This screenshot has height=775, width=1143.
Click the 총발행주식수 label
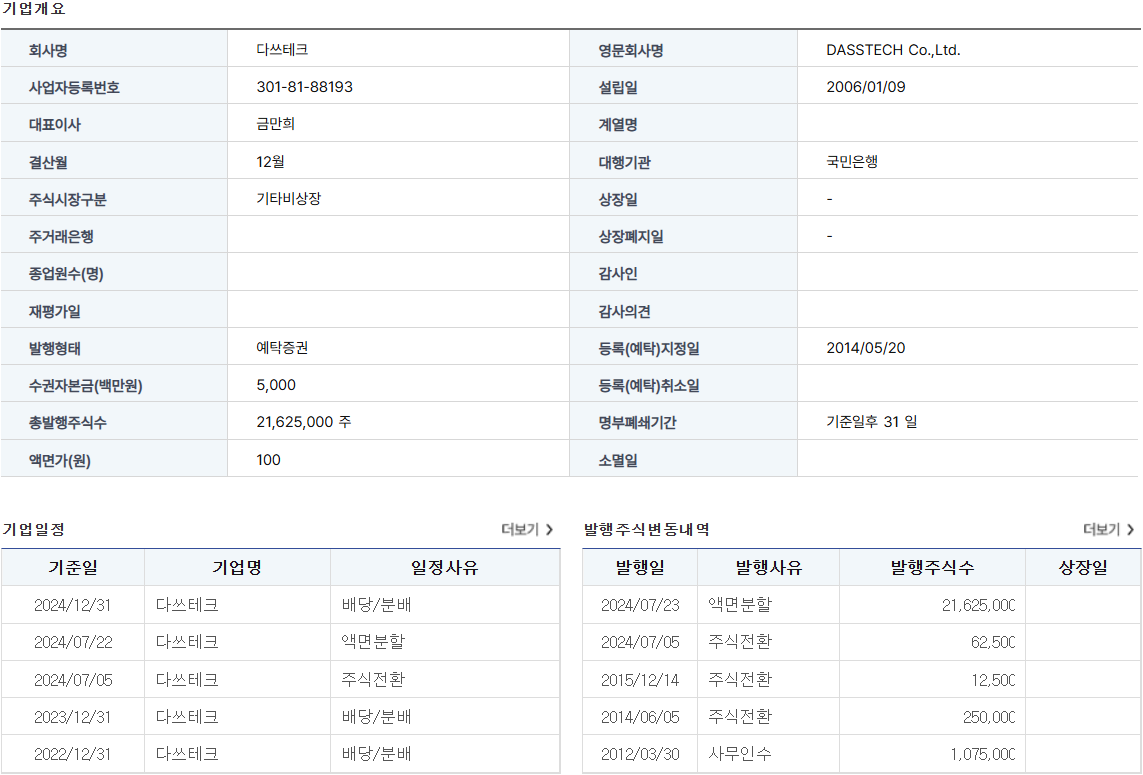pyautogui.click(x=68, y=422)
